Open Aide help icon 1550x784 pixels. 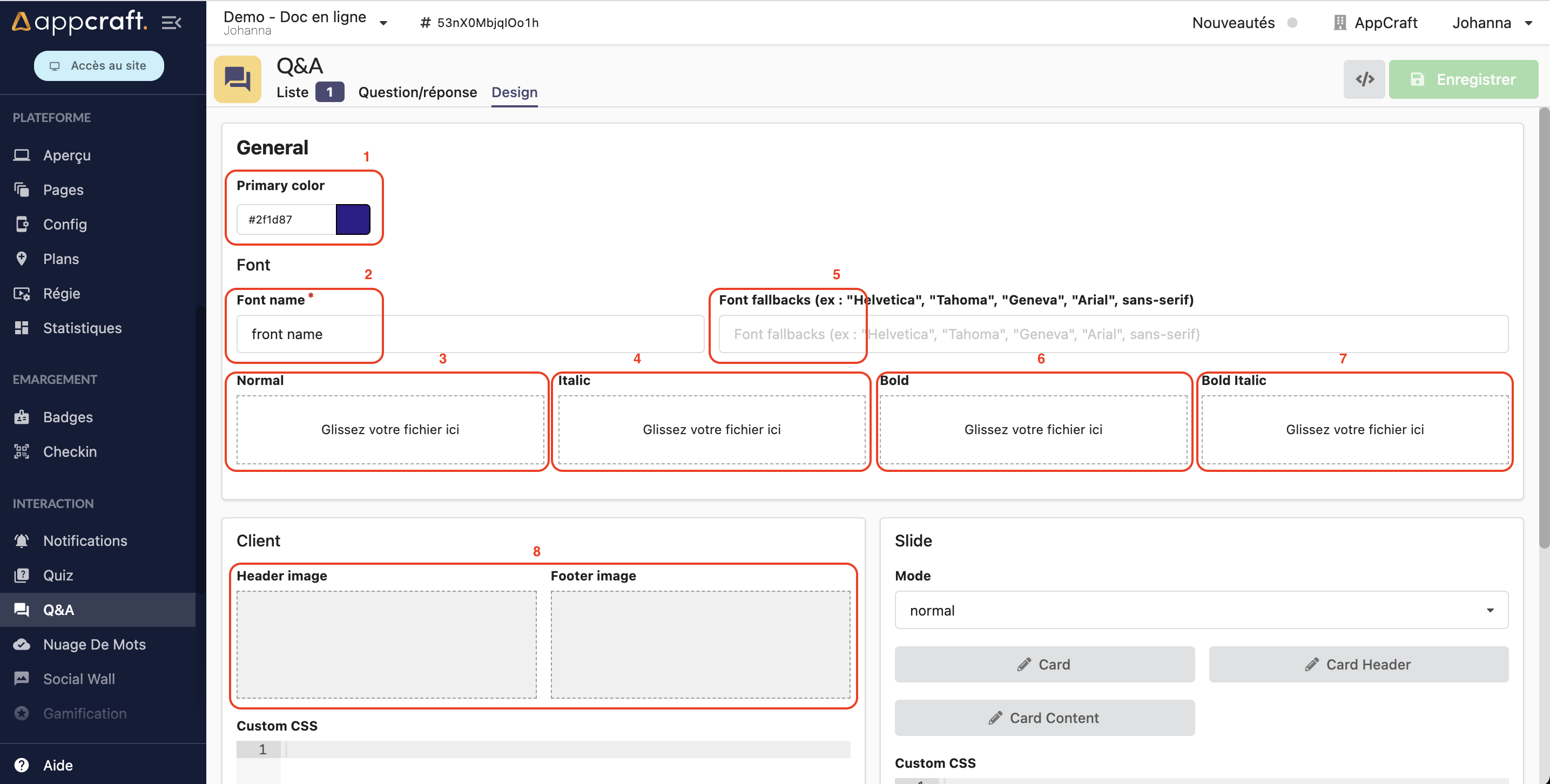[22, 765]
